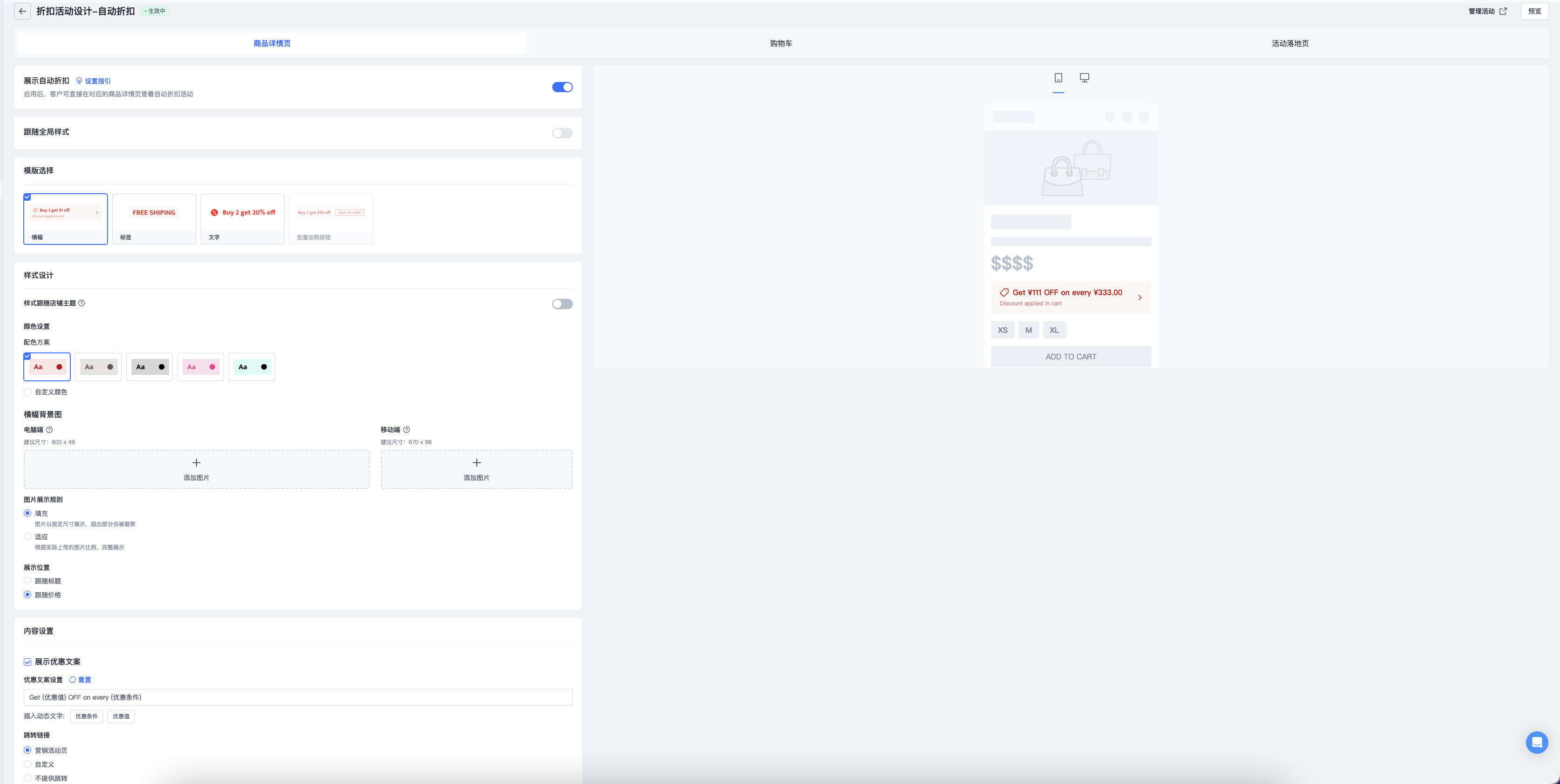This screenshot has width=1560, height=784.
Task: Click help icon next to 电脑端
Action: tap(50, 430)
